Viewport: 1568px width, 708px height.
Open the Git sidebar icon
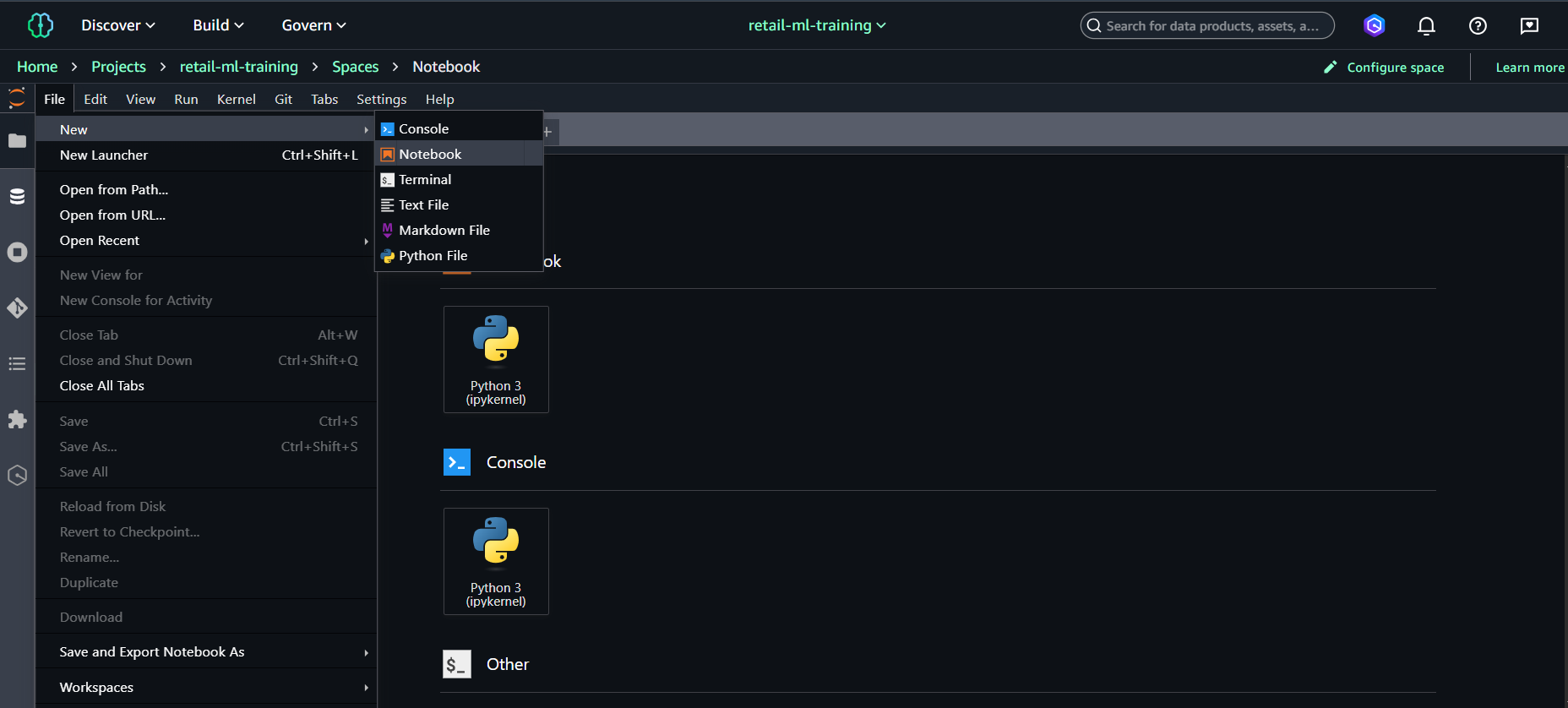17,308
